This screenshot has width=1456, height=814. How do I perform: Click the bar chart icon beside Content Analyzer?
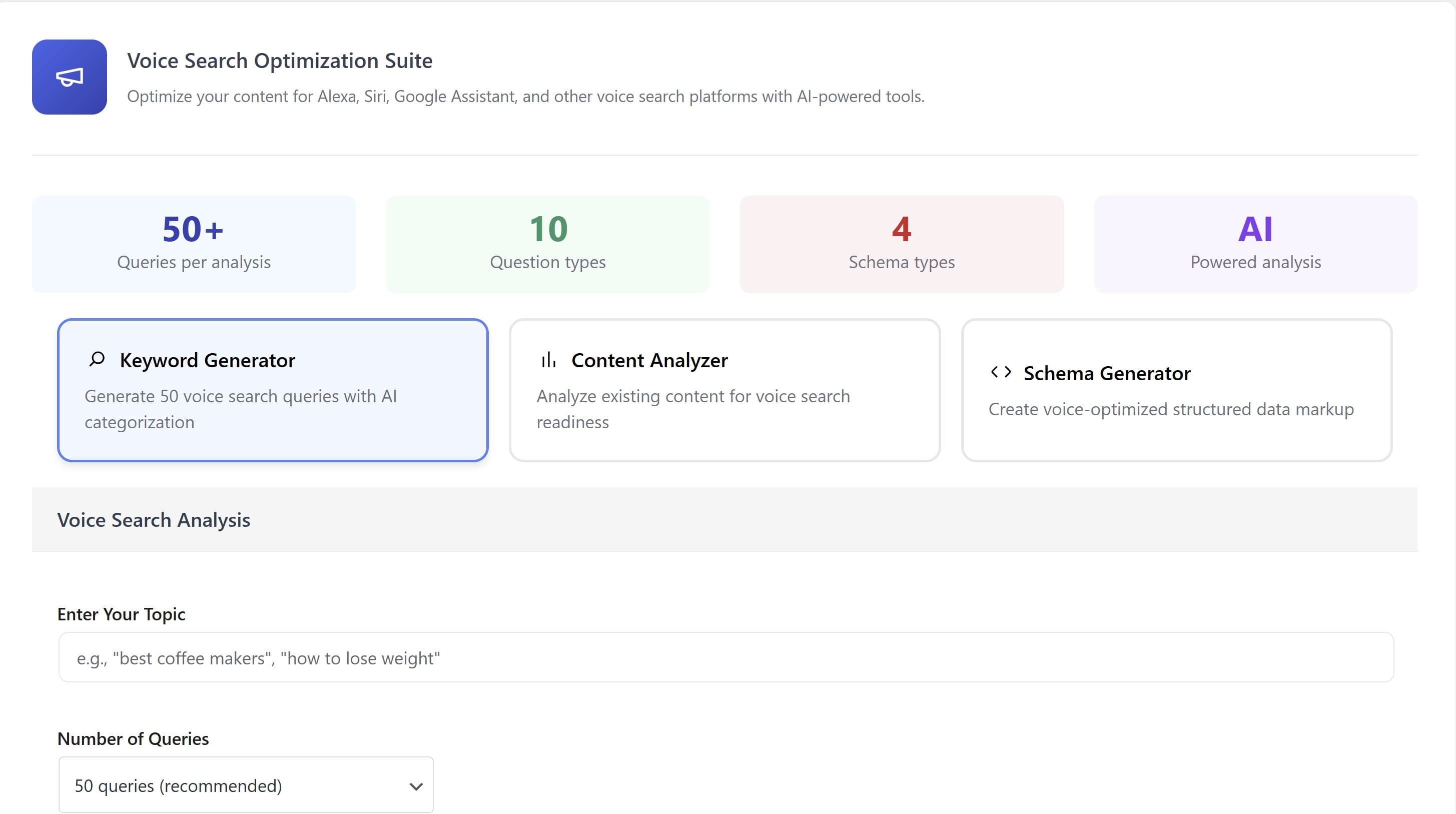[548, 360]
